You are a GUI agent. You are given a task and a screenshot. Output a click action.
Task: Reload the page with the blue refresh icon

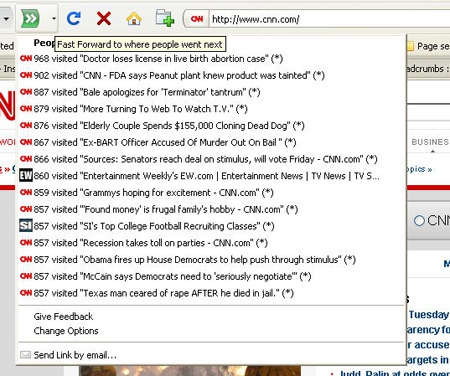point(73,18)
